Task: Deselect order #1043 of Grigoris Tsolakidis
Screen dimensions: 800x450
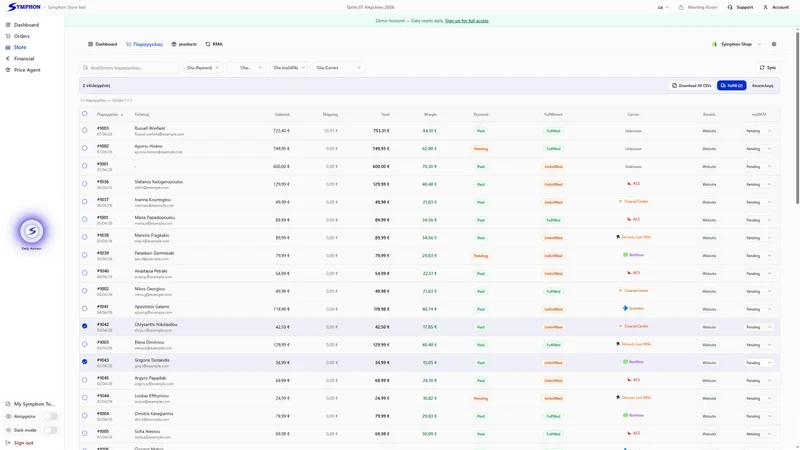Action: click(85, 362)
